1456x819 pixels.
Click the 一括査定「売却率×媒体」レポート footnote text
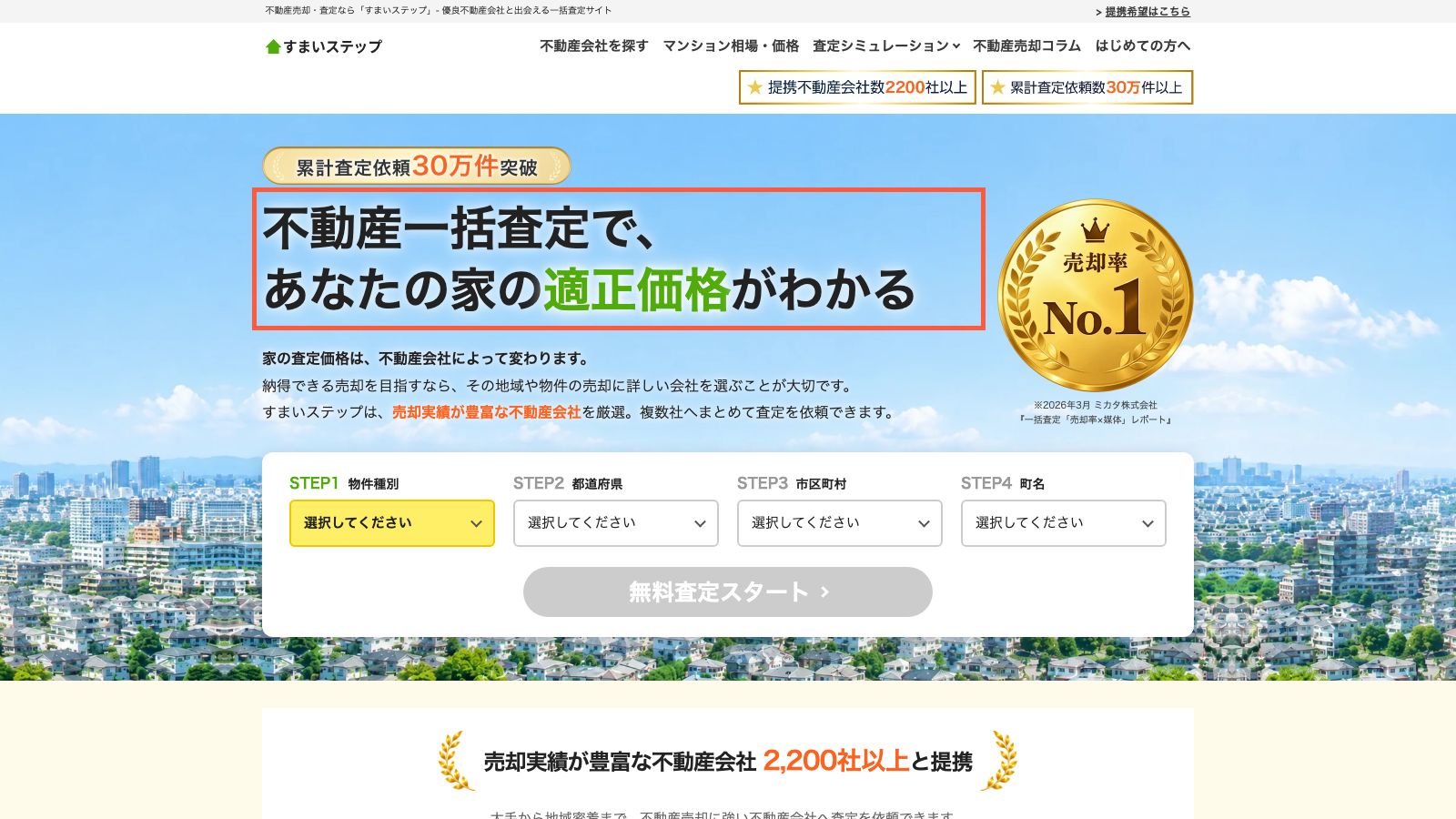[1096, 420]
